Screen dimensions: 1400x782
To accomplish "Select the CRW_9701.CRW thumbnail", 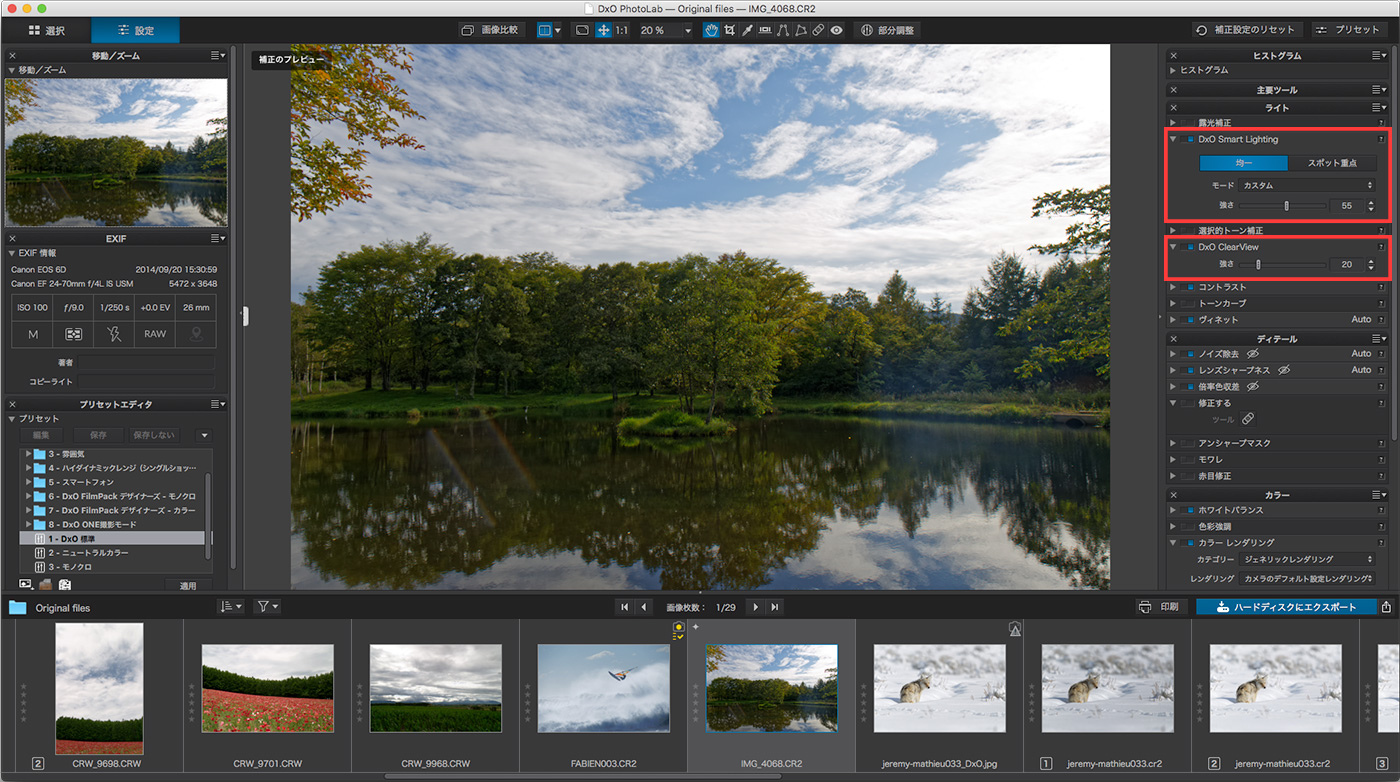I will [x=267, y=688].
